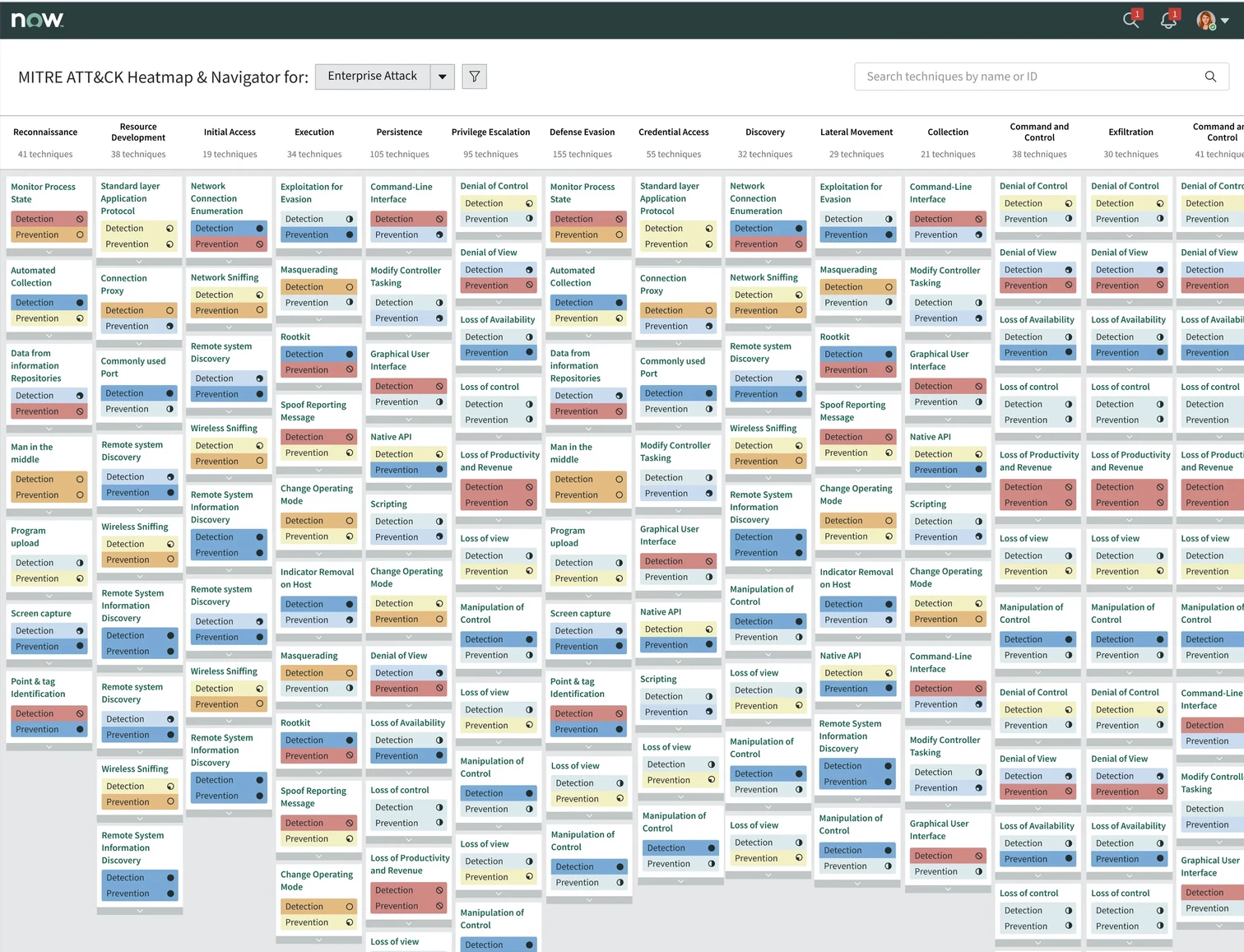
Task: Click status icon on Denial of Control Detection, Privilege Escalation
Action: 529,203
